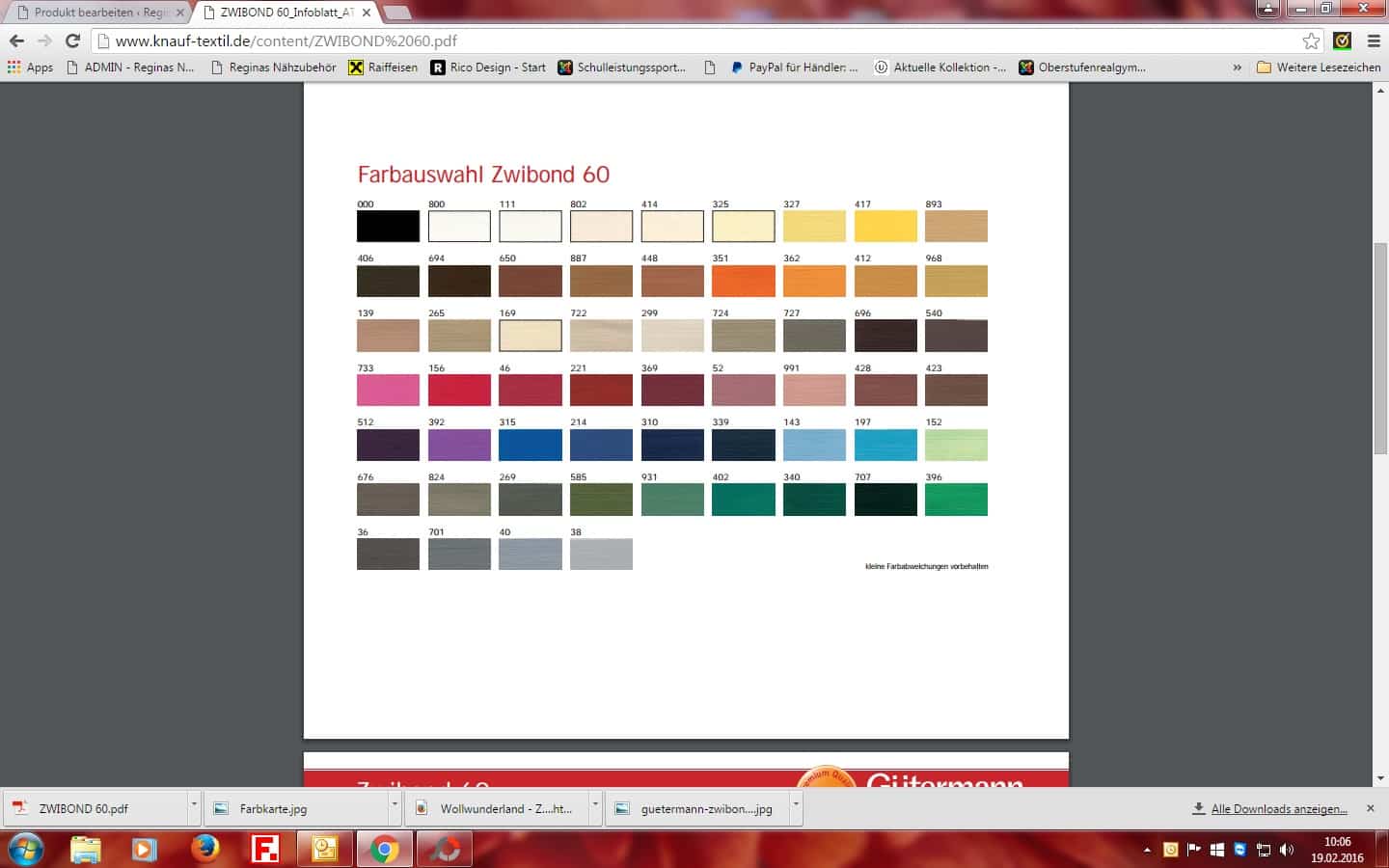
Task: Expand options arrow for ZWIBOND 60.pdf download
Action: [194, 803]
